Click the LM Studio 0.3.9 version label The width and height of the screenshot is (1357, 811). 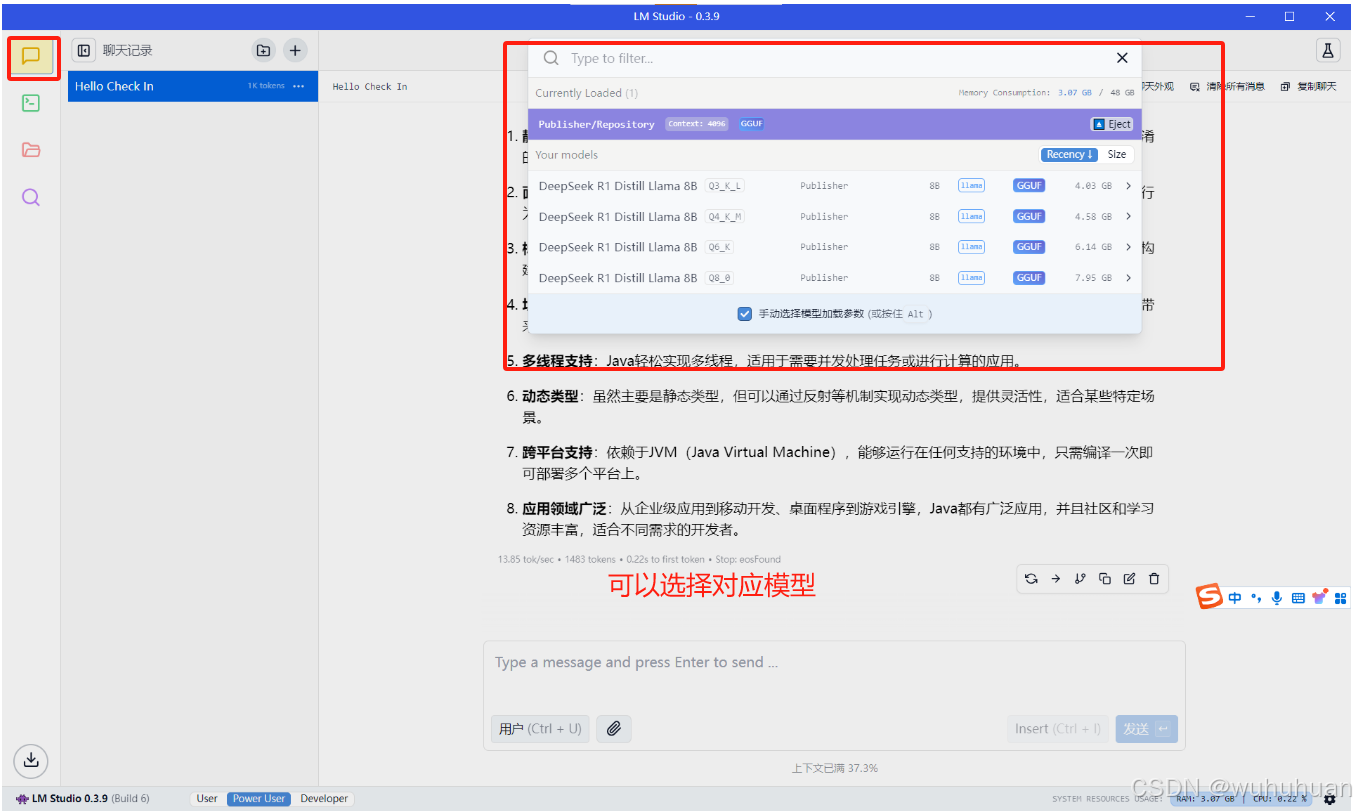pyautogui.click(x=84, y=799)
